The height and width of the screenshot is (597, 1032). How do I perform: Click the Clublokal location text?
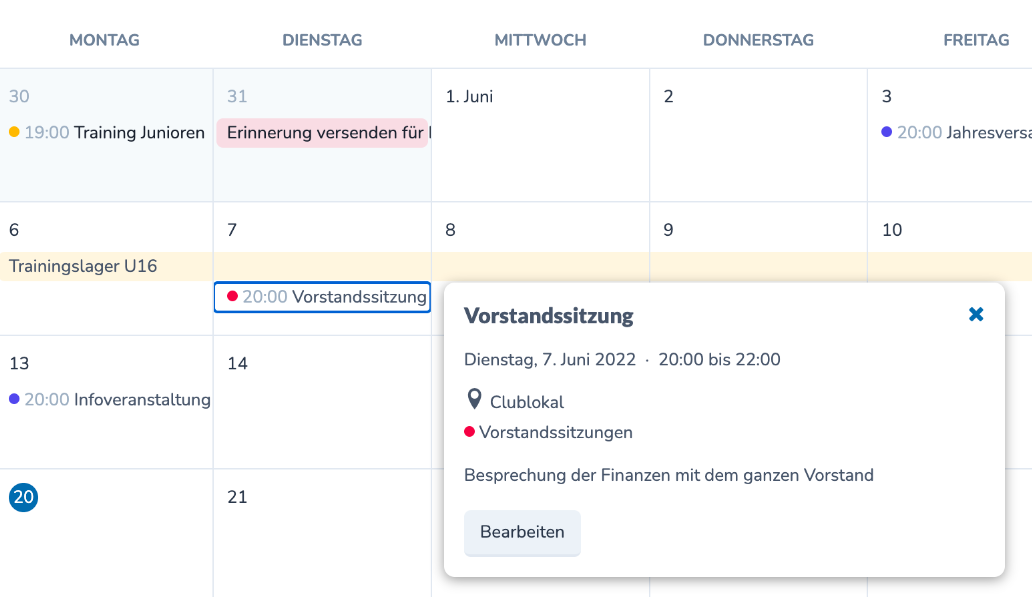[527, 402]
